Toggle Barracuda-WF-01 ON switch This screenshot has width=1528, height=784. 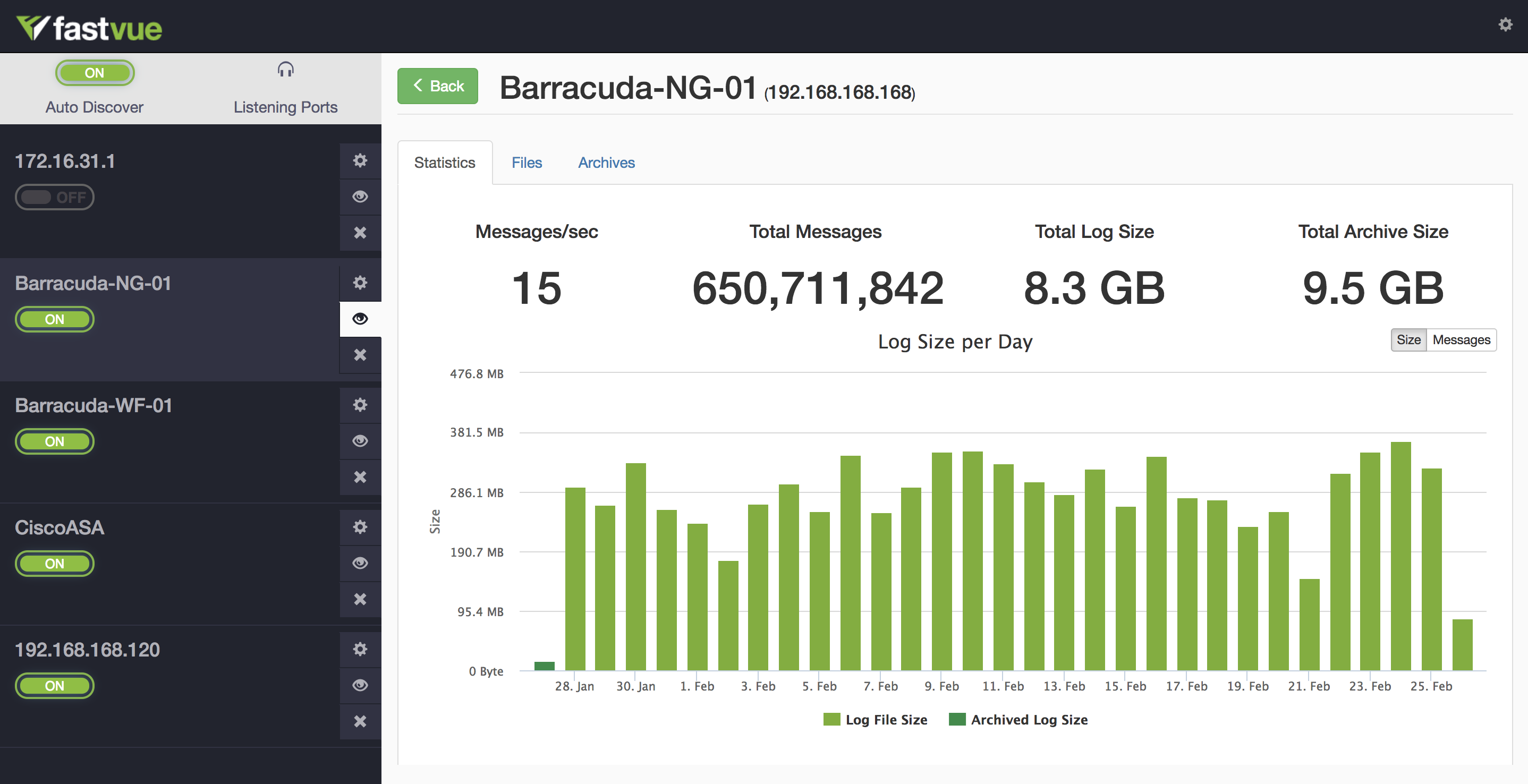tap(55, 441)
